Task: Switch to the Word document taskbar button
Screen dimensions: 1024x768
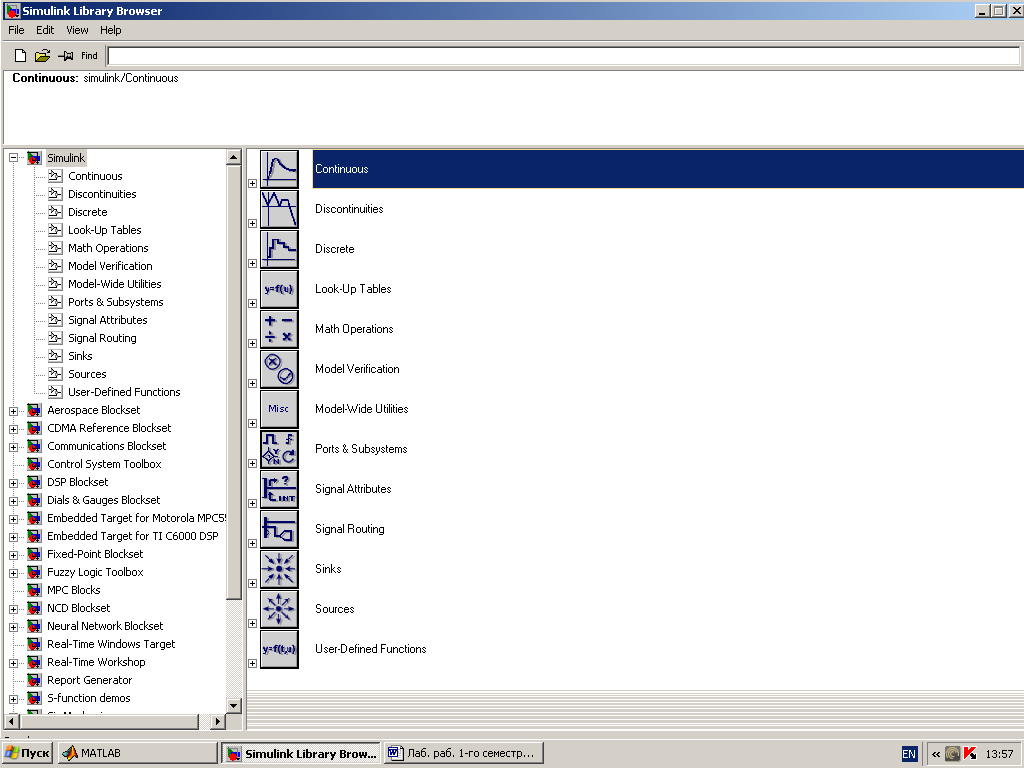Action: click(464, 753)
